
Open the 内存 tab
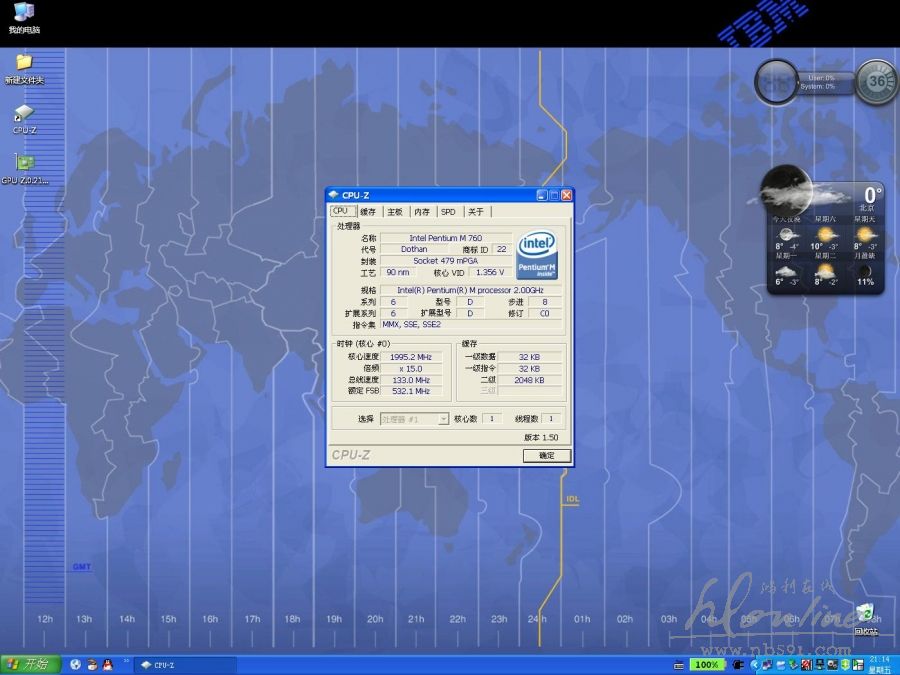pos(422,212)
